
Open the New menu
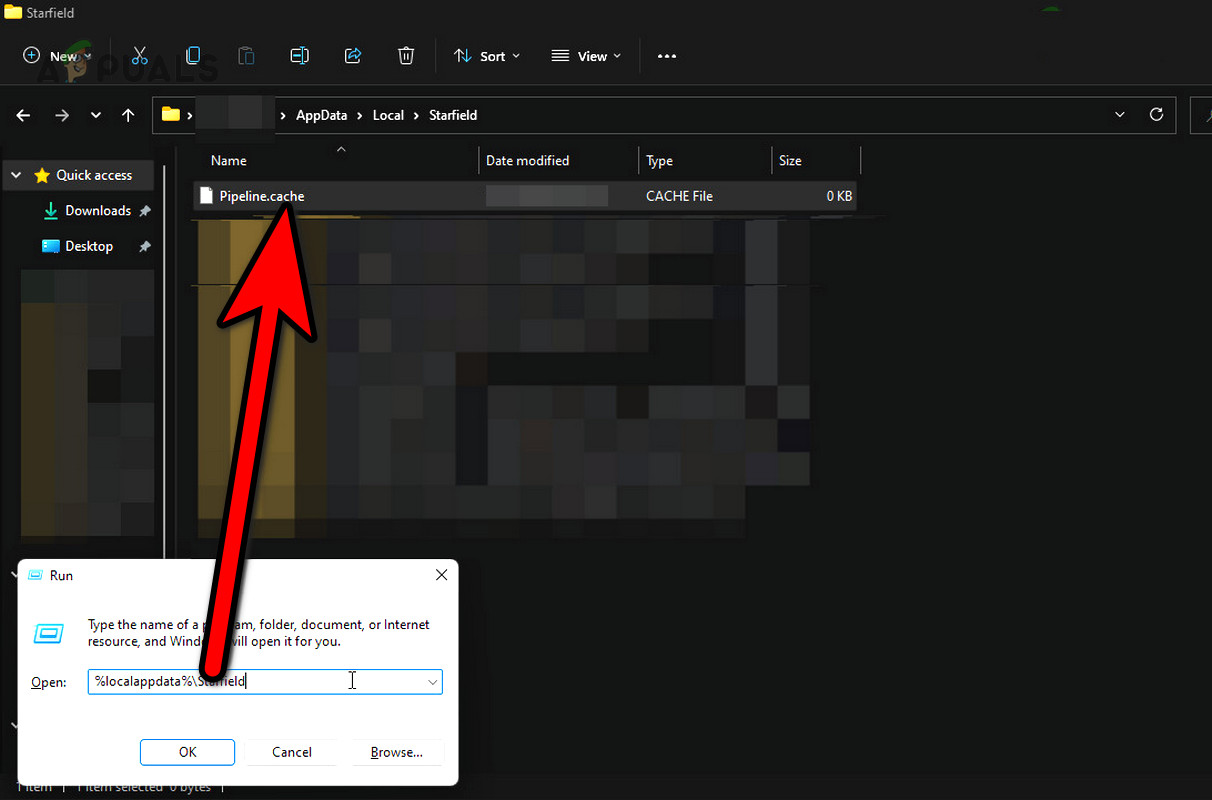tap(55, 55)
